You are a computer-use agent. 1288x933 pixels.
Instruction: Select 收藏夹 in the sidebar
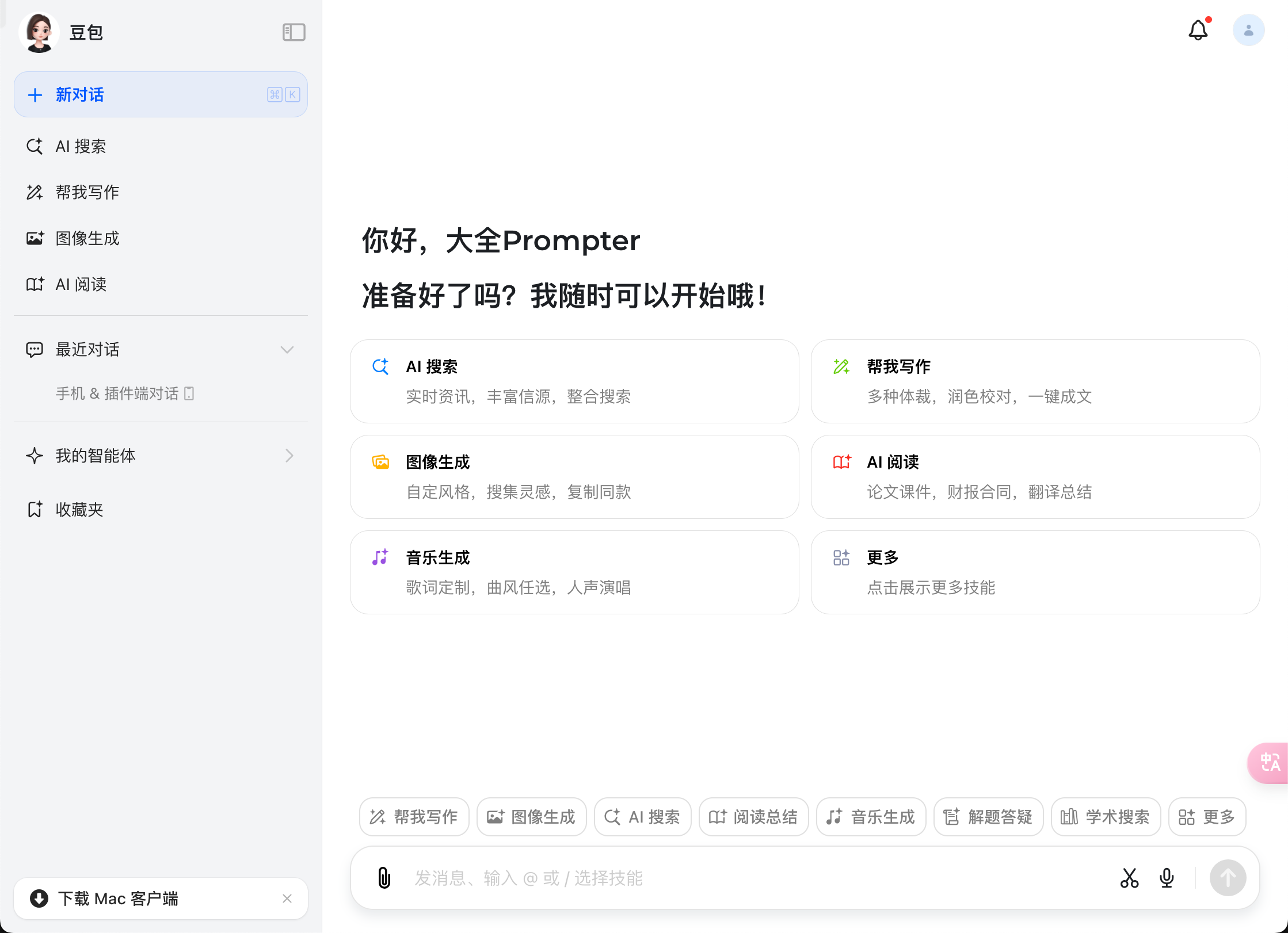(79, 509)
